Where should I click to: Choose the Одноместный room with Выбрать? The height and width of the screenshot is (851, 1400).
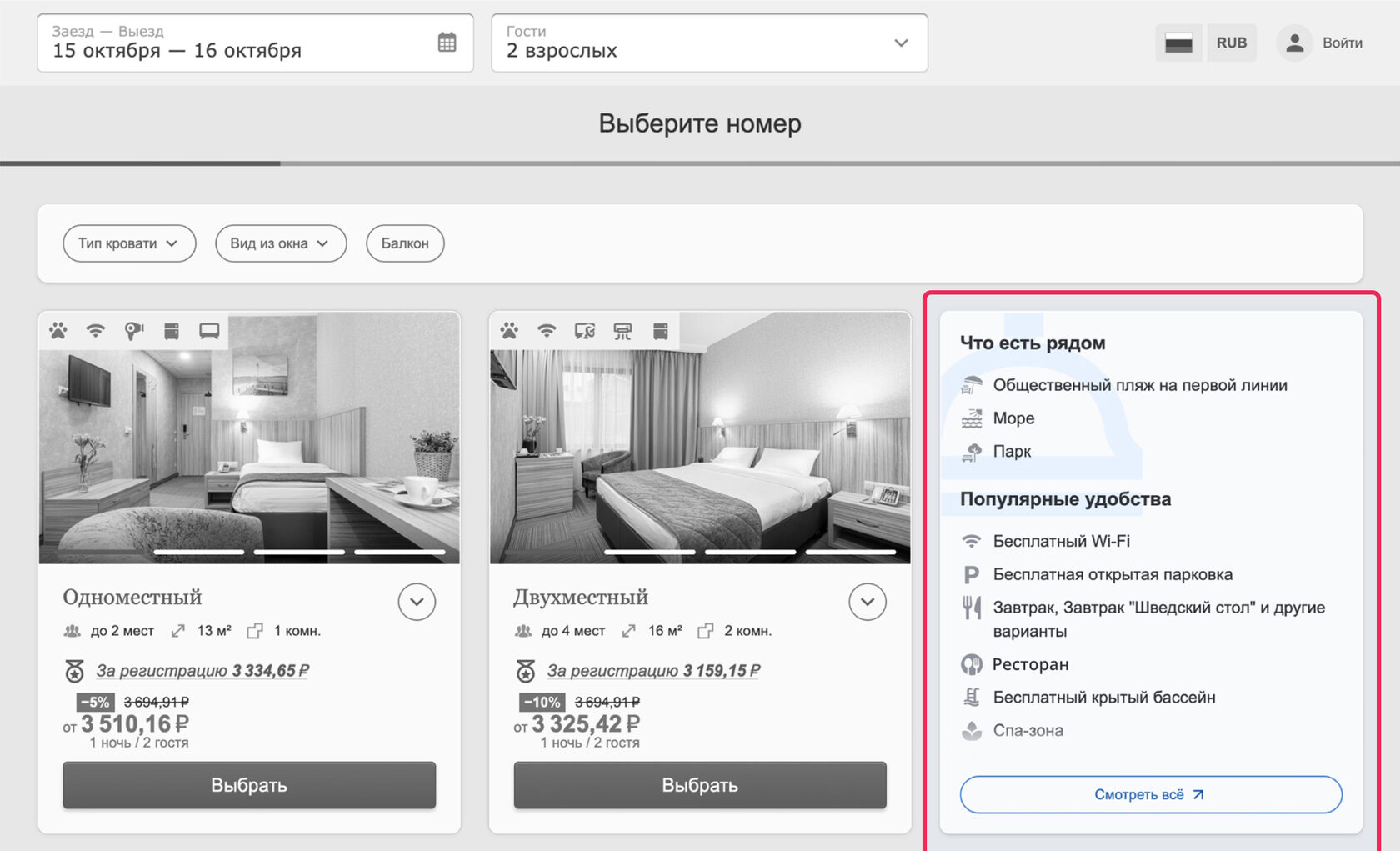pos(249,785)
